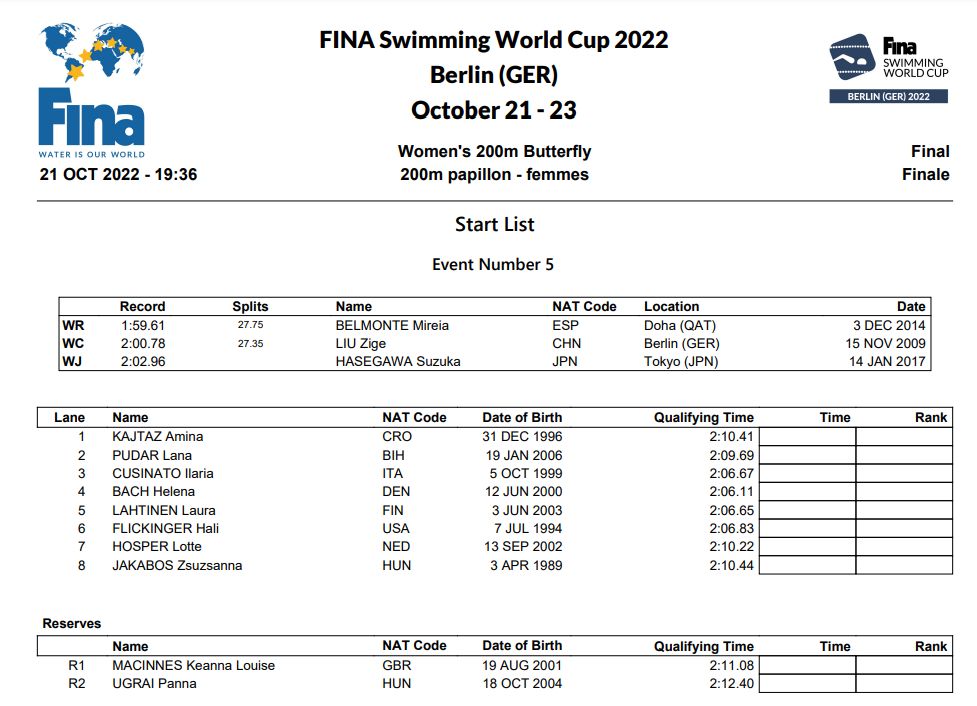Click the name PUDAR Lana
This screenshot has height=706, width=977.
(151, 456)
